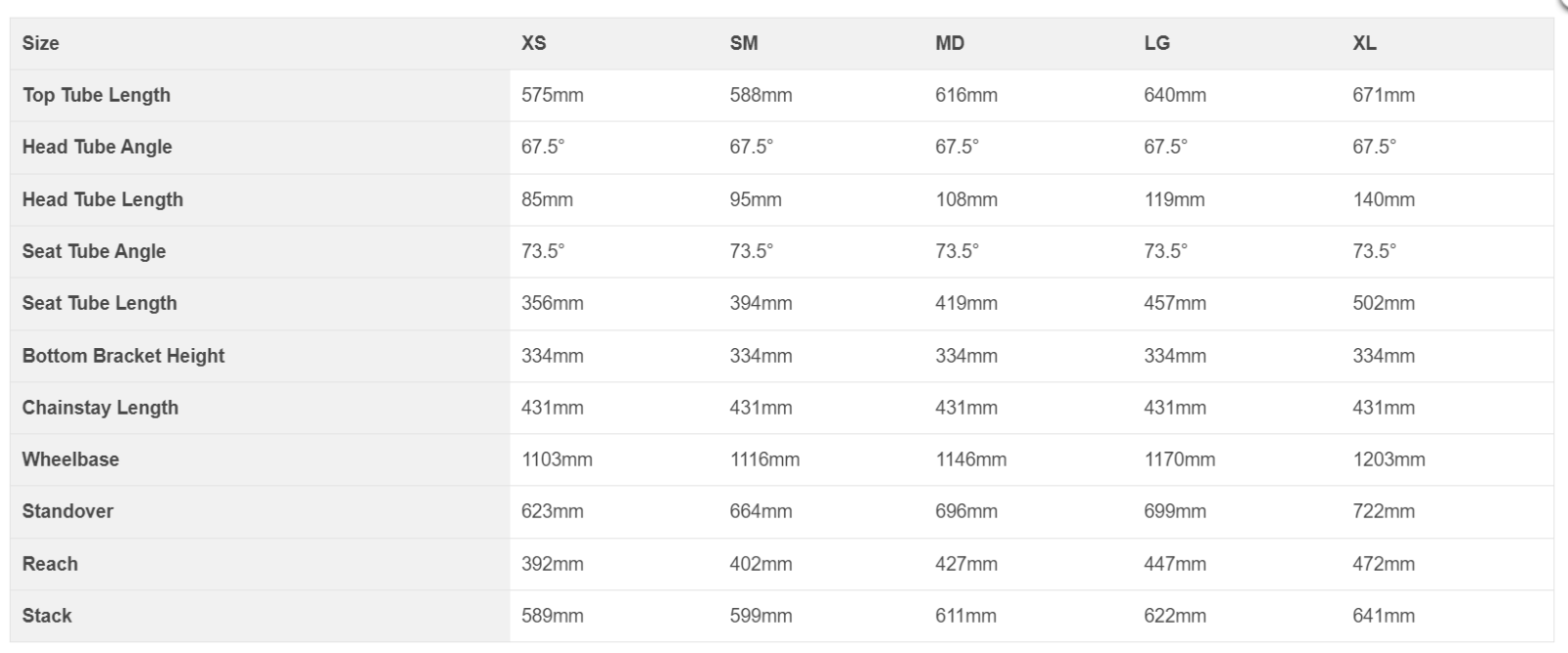This screenshot has height=653, width=1568.
Task: Click the XL size column header
Action: [x=1364, y=43]
